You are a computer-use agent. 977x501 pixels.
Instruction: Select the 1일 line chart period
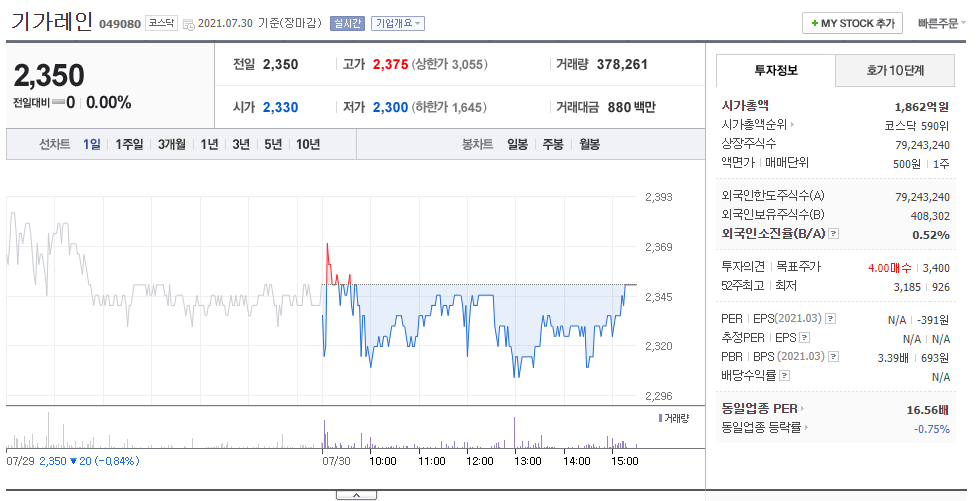(92, 145)
